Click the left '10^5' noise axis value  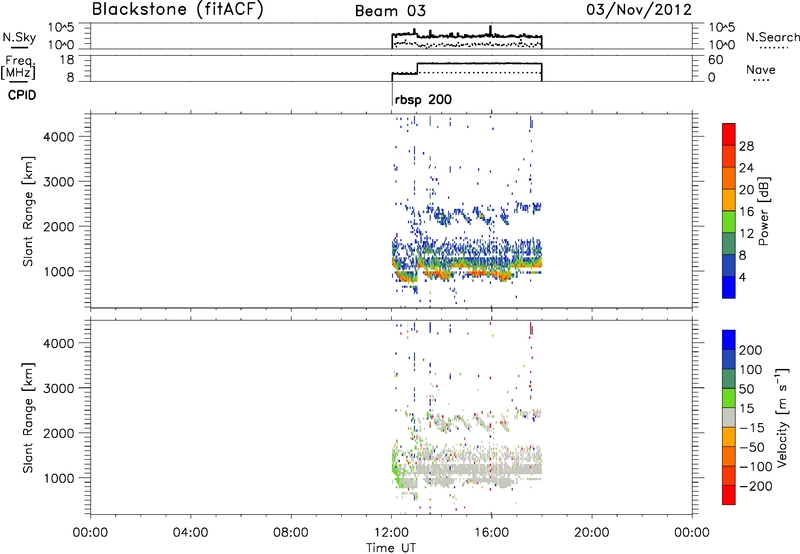(x=61, y=27)
